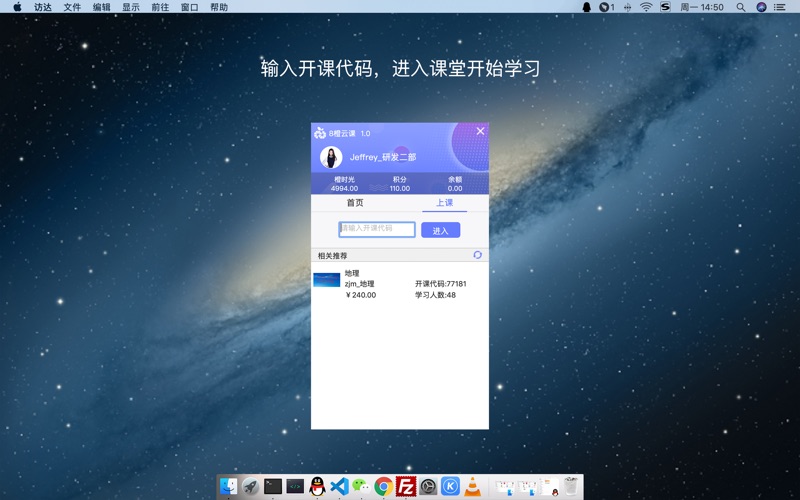Screen dimensions: 800x500
Task: Open Launchpad from the Dock
Action: (251, 486)
